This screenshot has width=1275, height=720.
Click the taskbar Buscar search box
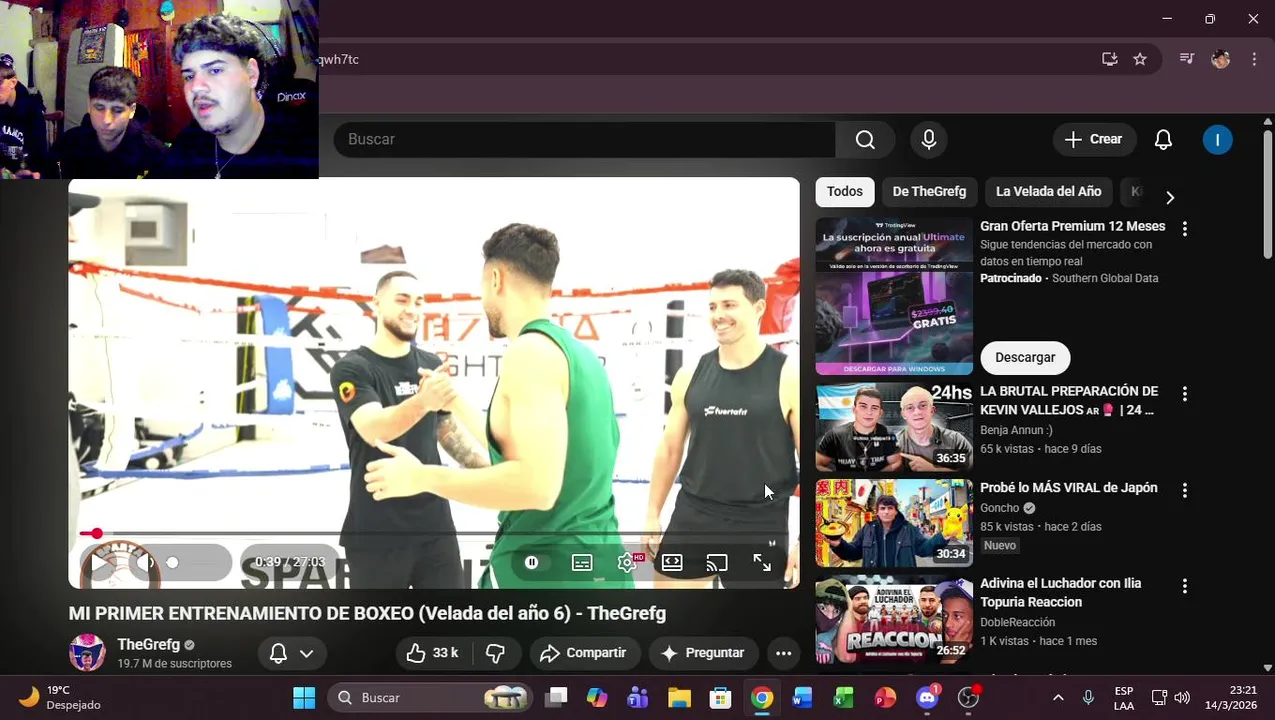pyautogui.click(x=430, y=698)
